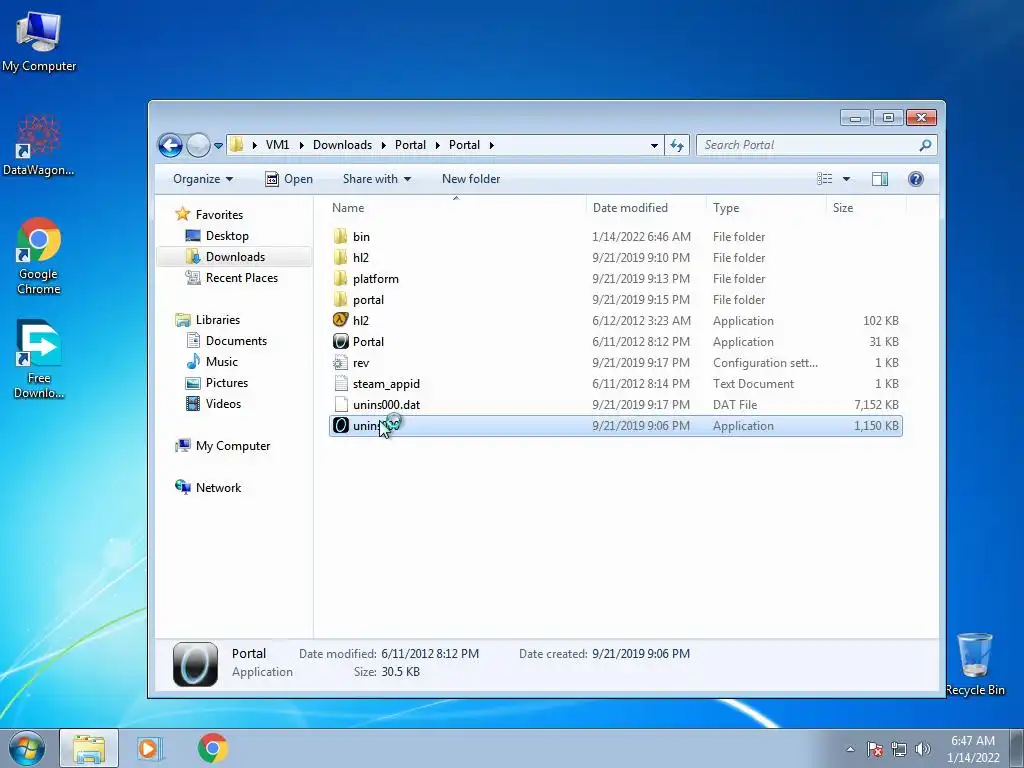The height and width of the screenshot is (768, 1024).
Task: Click the taskbar clock showing 6:47 AM
Action: (x=973, y=749)
